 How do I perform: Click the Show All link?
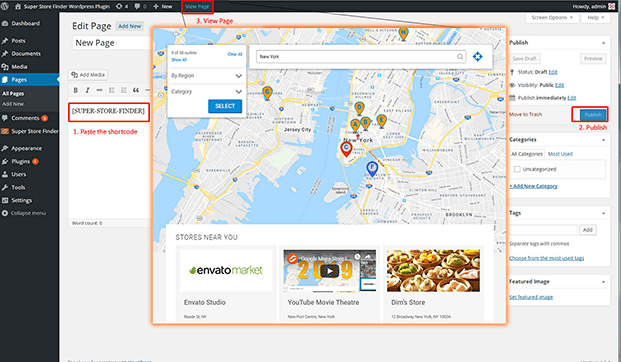[x=179, y=60]
